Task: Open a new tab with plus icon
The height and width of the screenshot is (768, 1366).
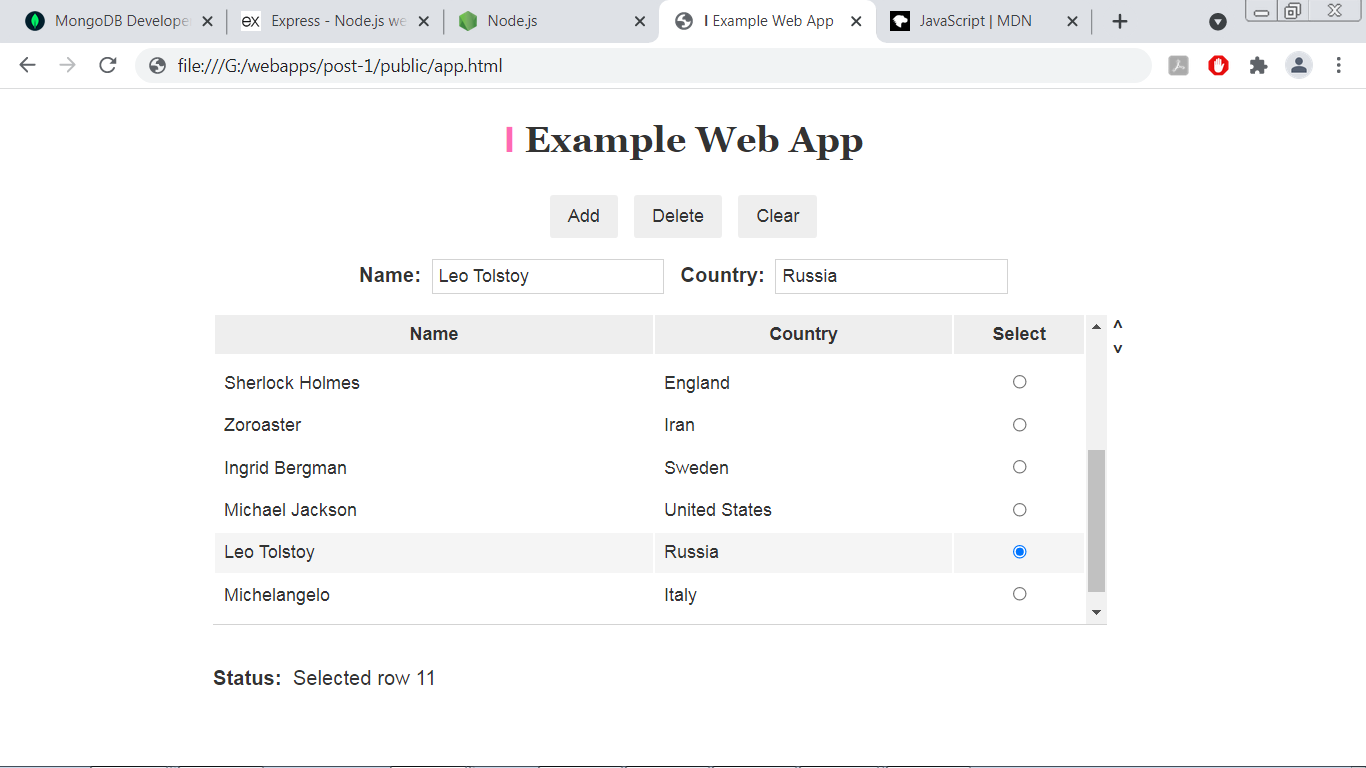Action: pos(1120,21)
